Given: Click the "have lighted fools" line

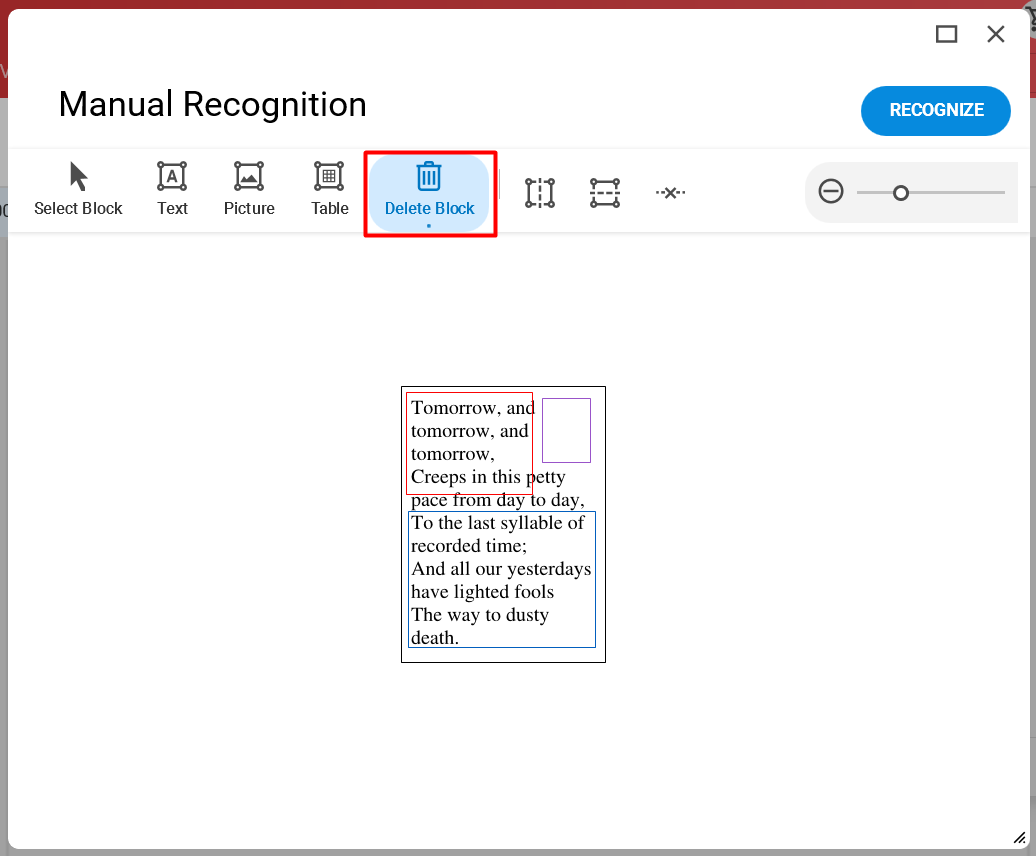Looking at the screenshot, I should click(x=482, y=592).
